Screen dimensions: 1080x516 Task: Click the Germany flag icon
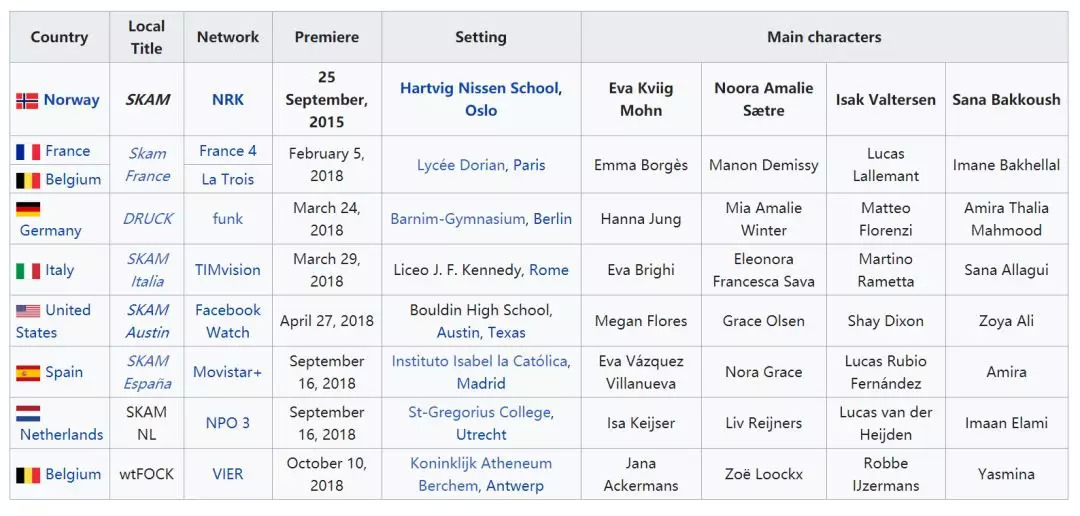click(28, 209)
